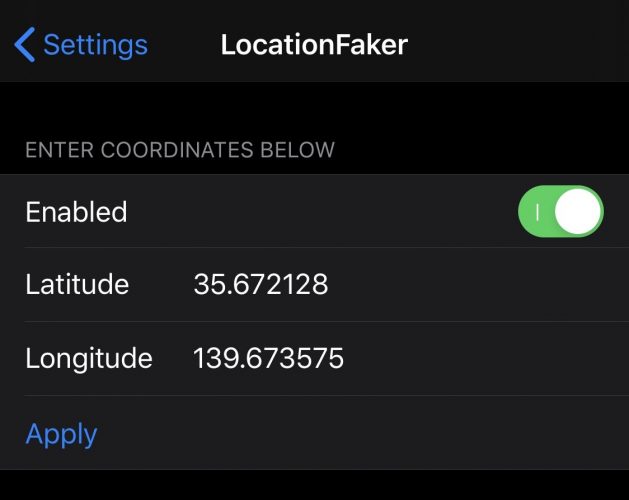Tap the empty area below Apply

(314, 485)
